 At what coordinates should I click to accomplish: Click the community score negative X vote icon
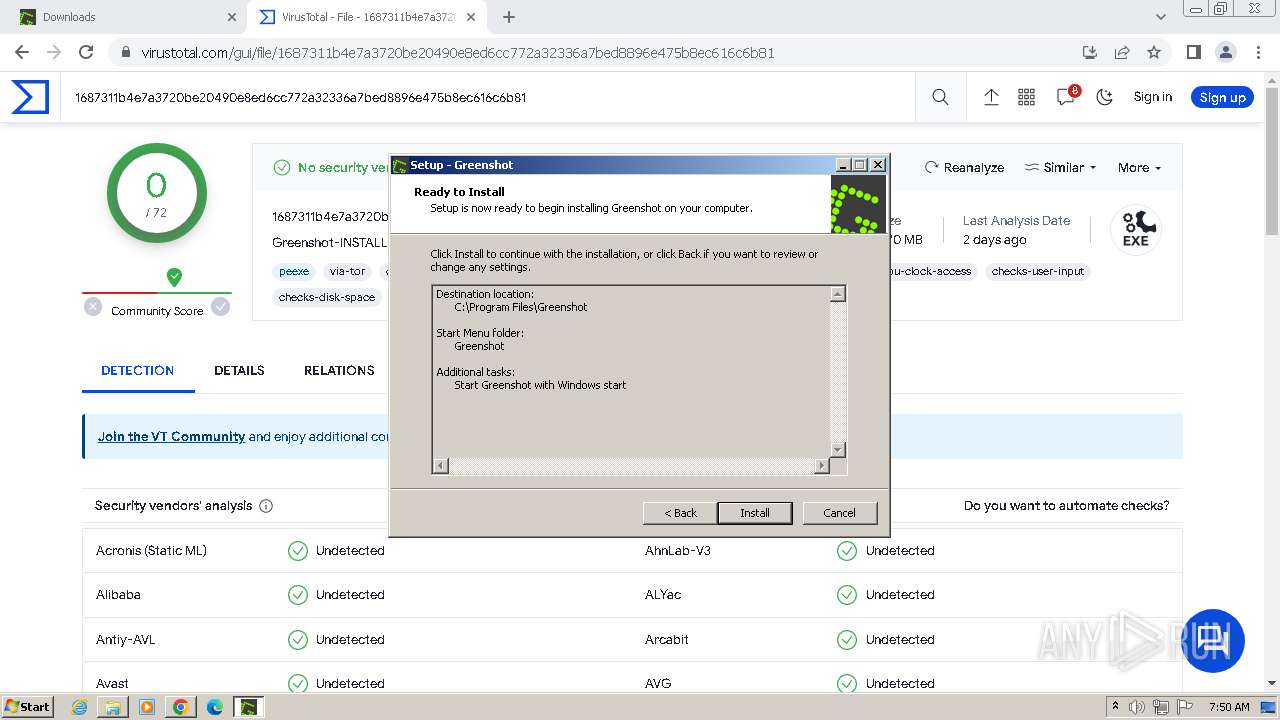click(x=93, y=307)
